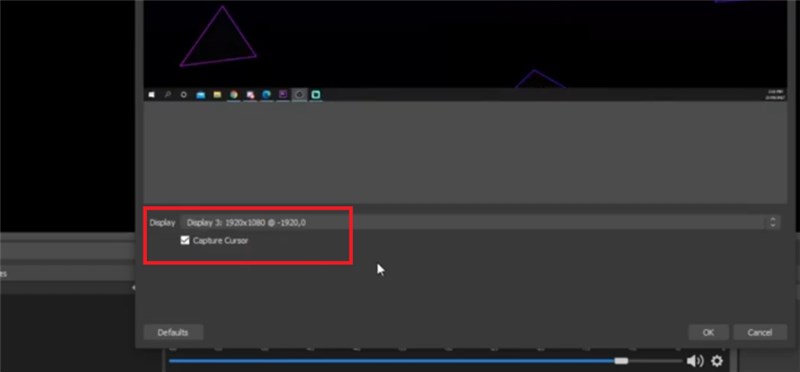Click the volume slider handle
Image resolution: width=800 pixels, height=372 pixels.
(x=621, y=361)
